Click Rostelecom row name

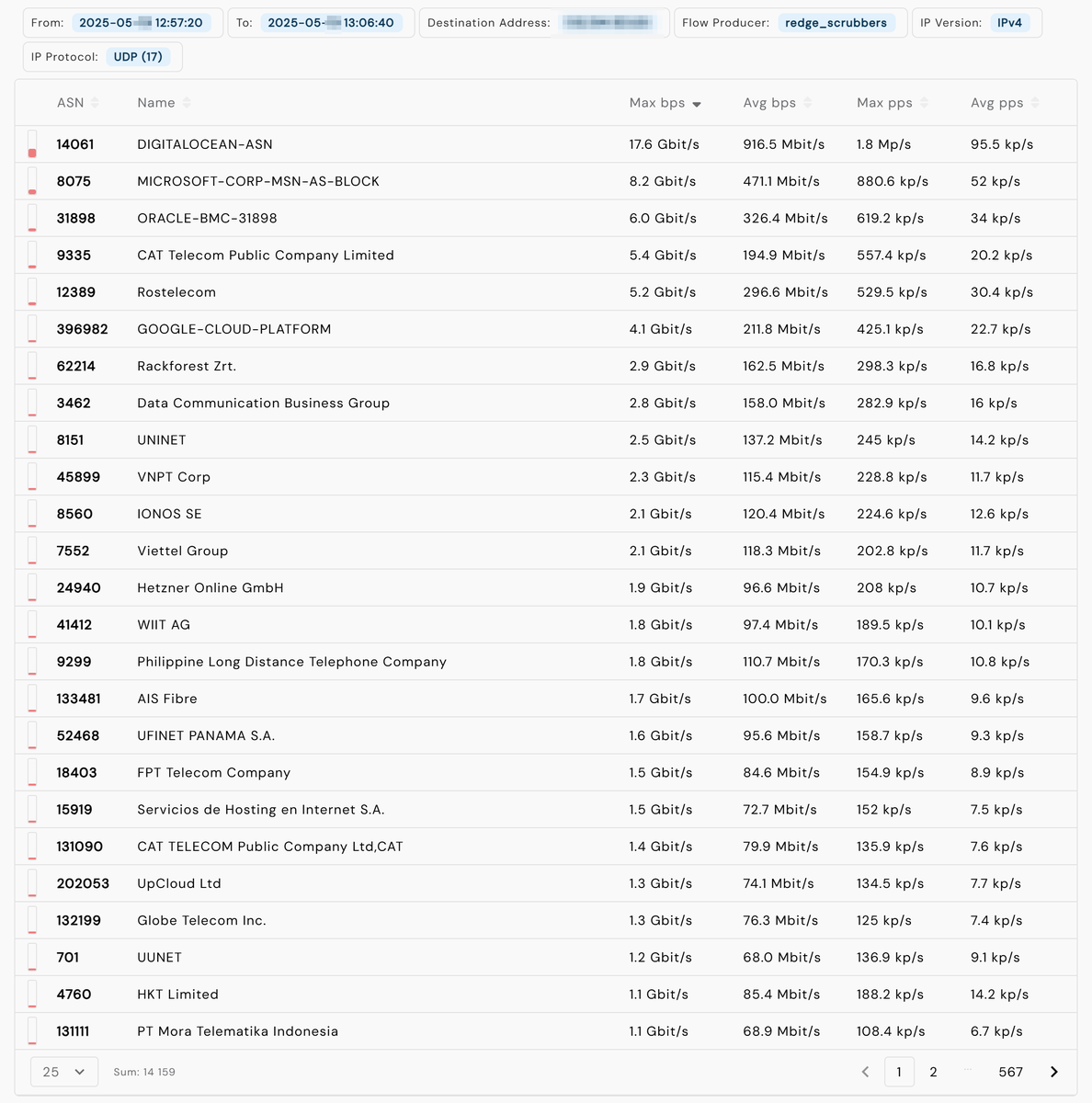point(176,292)
